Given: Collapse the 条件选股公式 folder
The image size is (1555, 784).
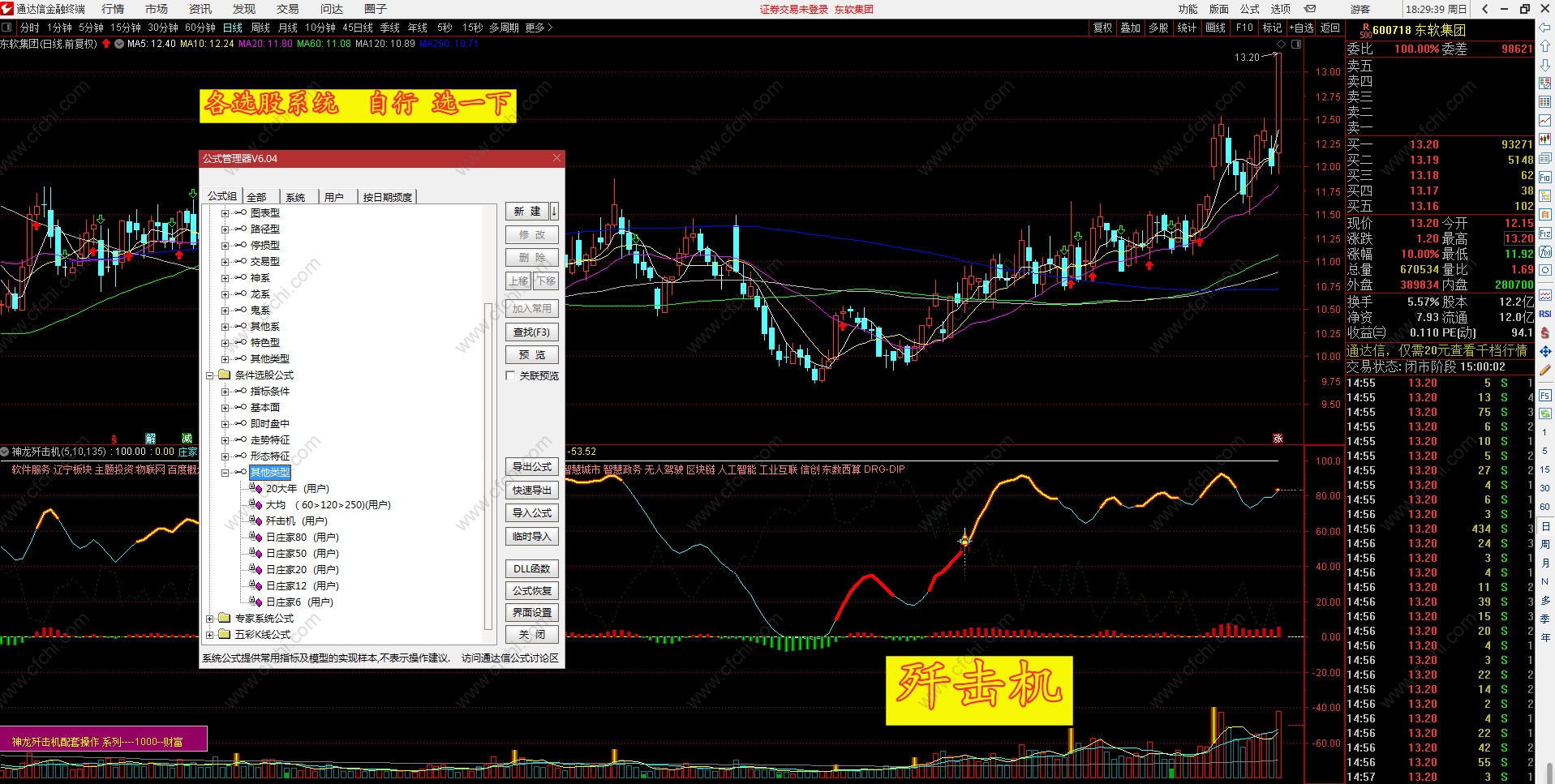Looking at the screenshot, I should tap(209, 375).
